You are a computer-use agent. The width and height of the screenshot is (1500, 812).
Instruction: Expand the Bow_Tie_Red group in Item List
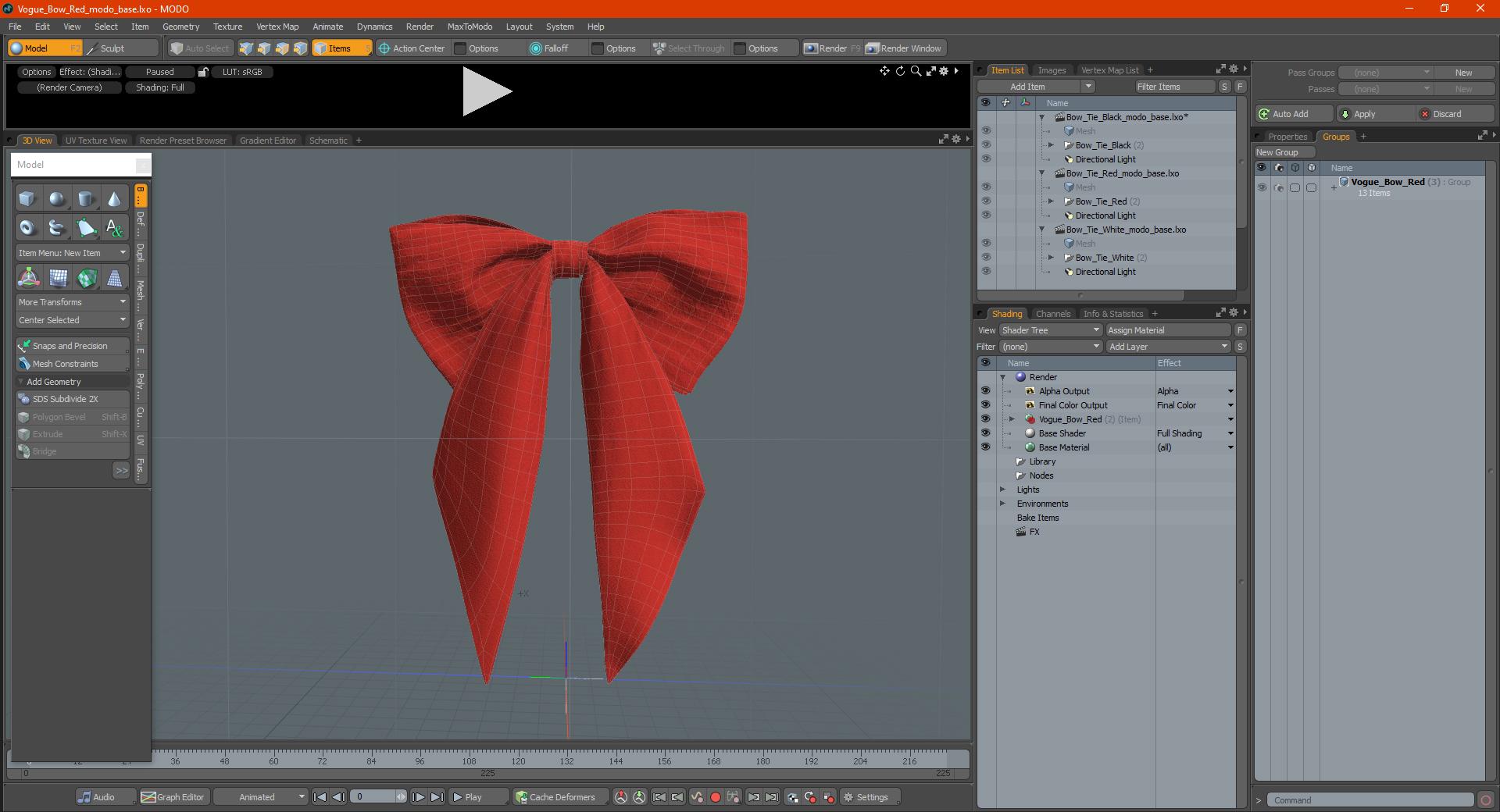click(1051, 201)
